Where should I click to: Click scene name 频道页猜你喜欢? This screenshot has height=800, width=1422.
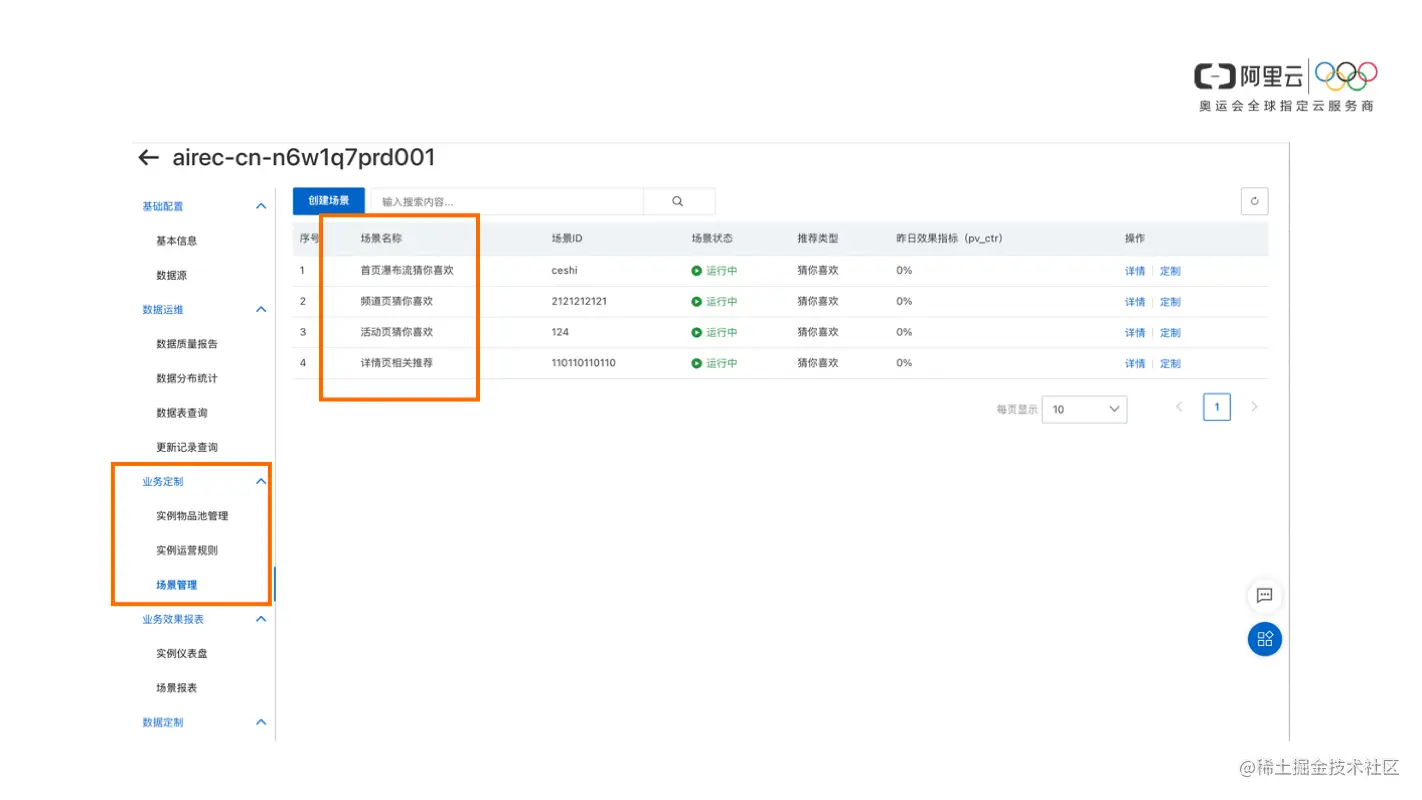[x=397, y=301]
